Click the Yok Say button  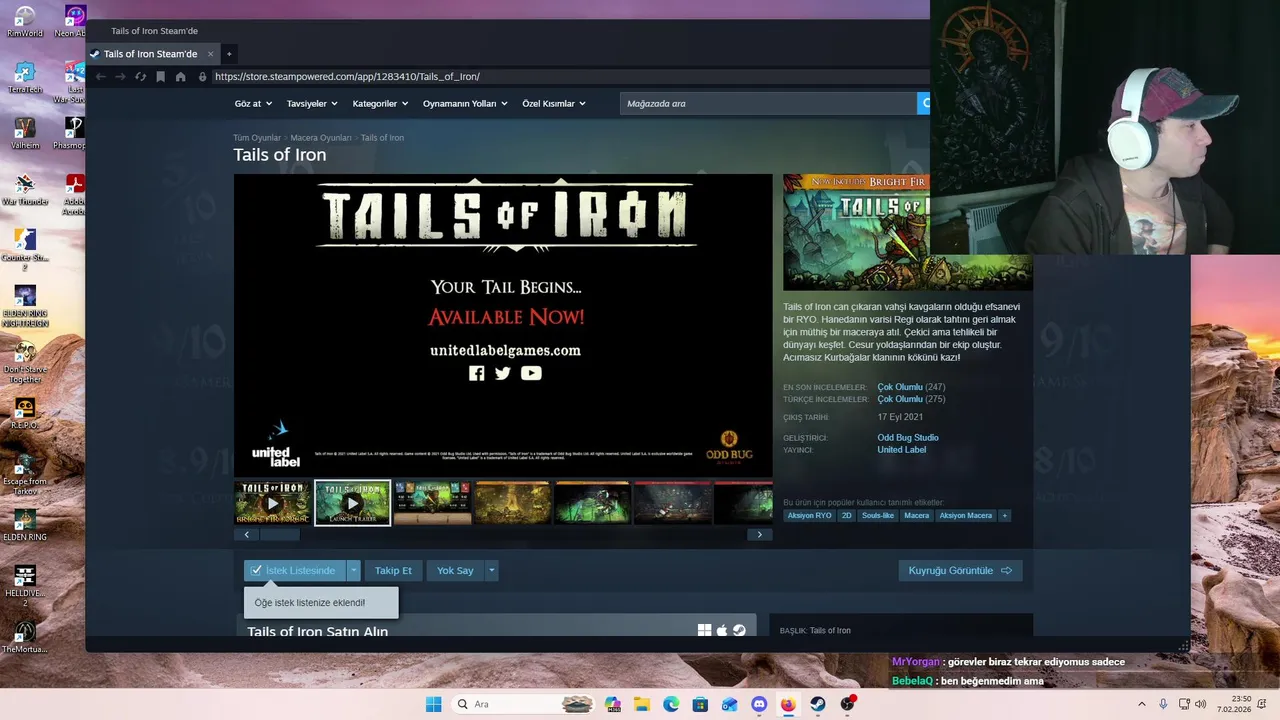455,570
